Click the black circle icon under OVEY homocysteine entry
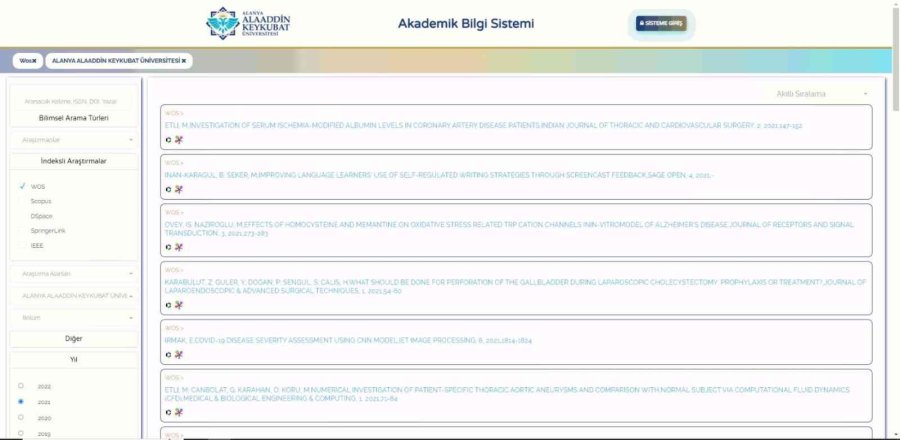Viewport: 900px width, 440px height. coord(168,246)
